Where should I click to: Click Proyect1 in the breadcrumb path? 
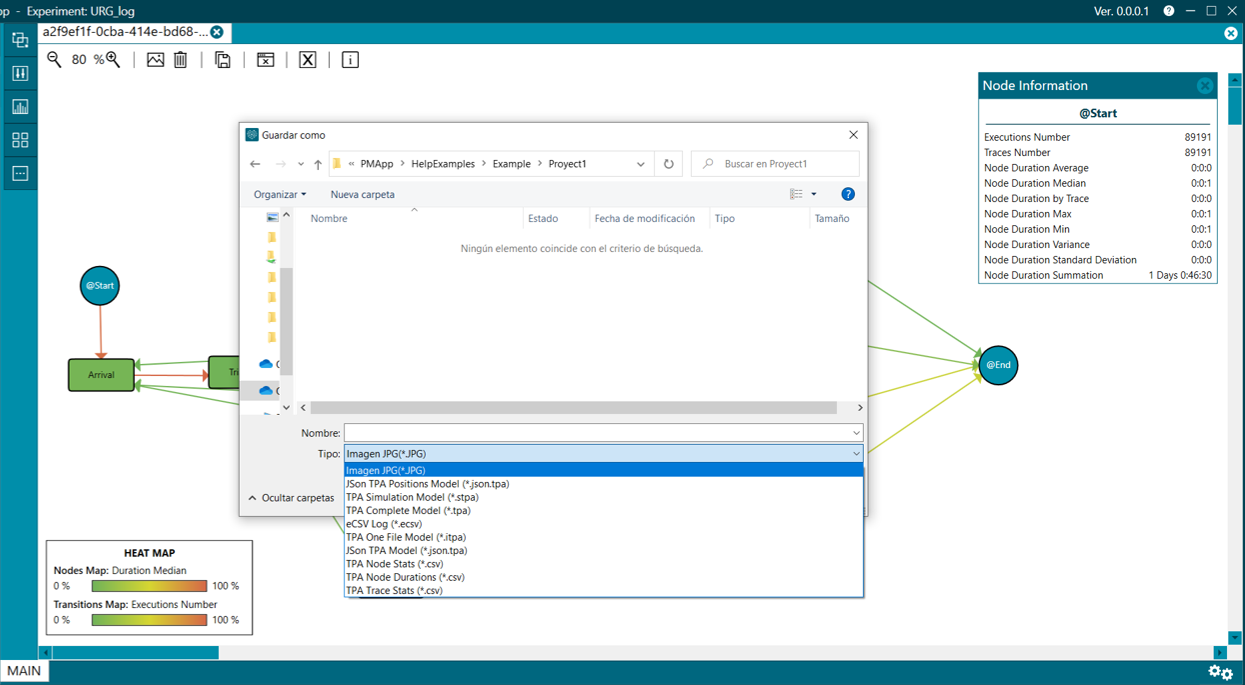coord(567,164)
